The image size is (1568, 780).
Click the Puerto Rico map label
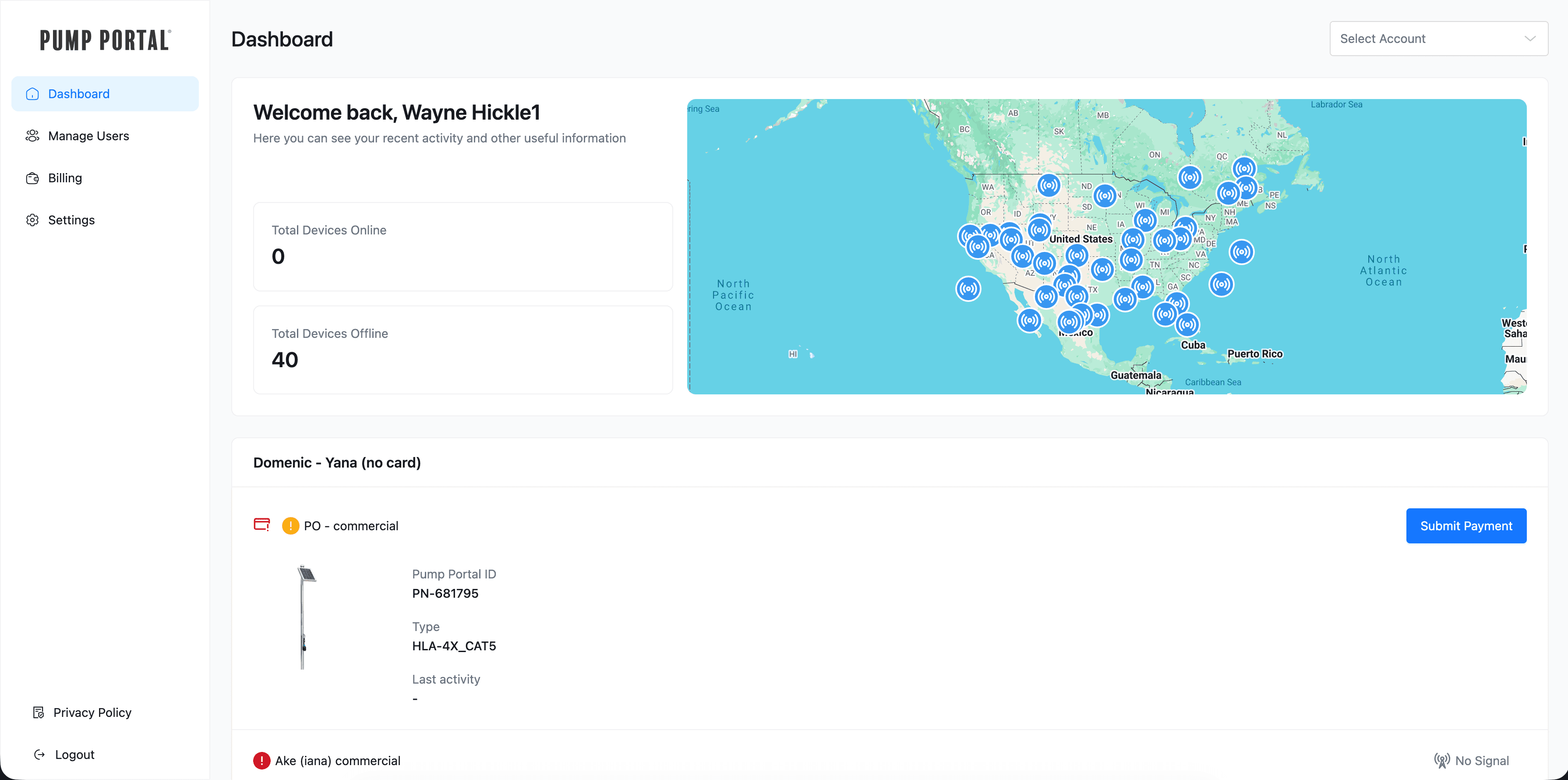coord(1254,354)
